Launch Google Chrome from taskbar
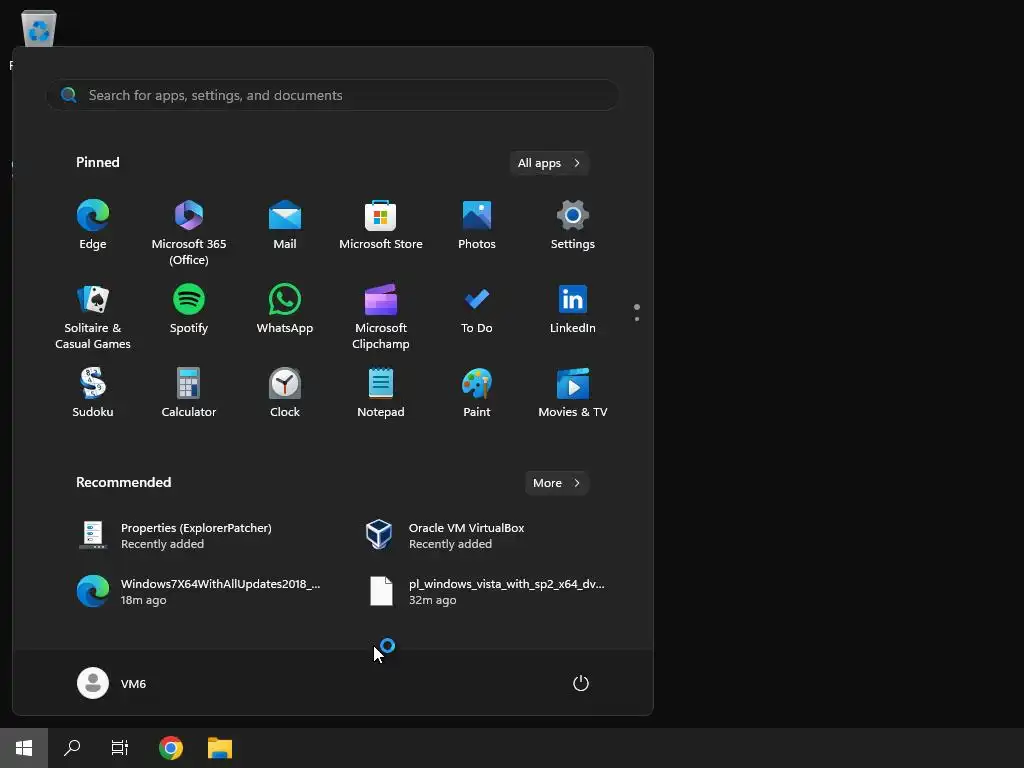Viewport: 1024px width, 768px height. click(171, 748)
